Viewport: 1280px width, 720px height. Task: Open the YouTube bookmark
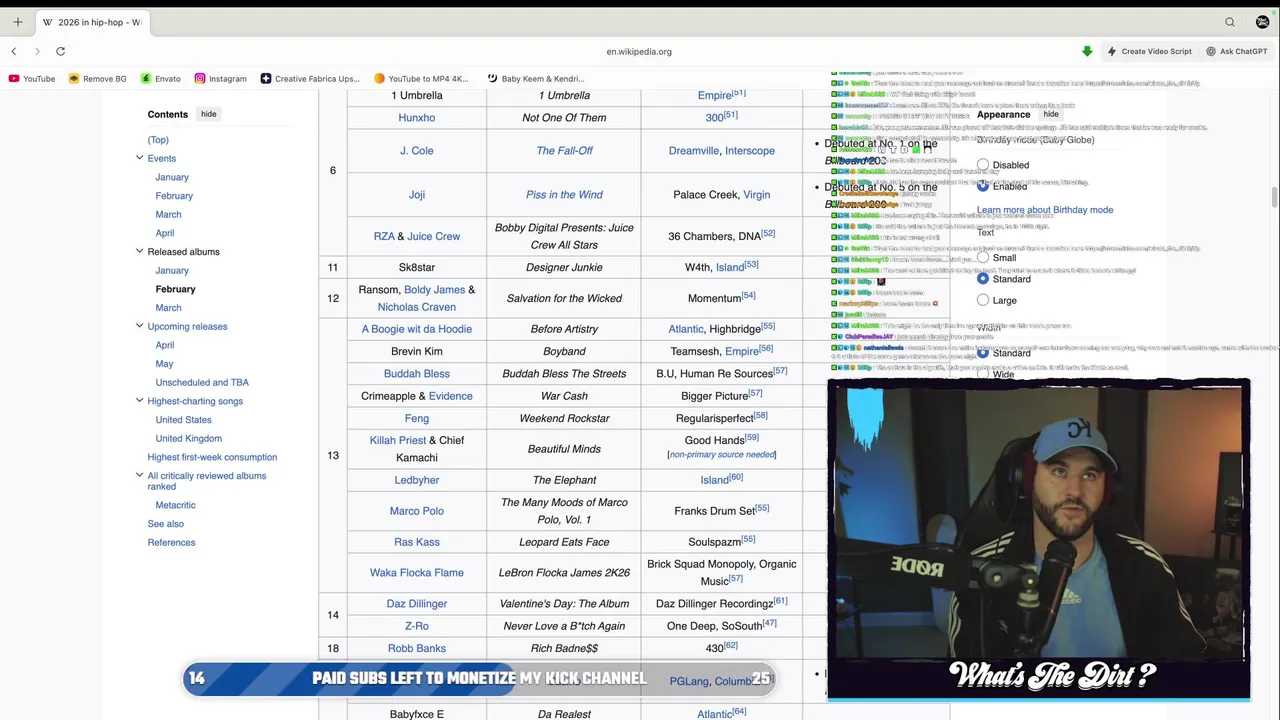pyautogui.click(x=31, y=78)
